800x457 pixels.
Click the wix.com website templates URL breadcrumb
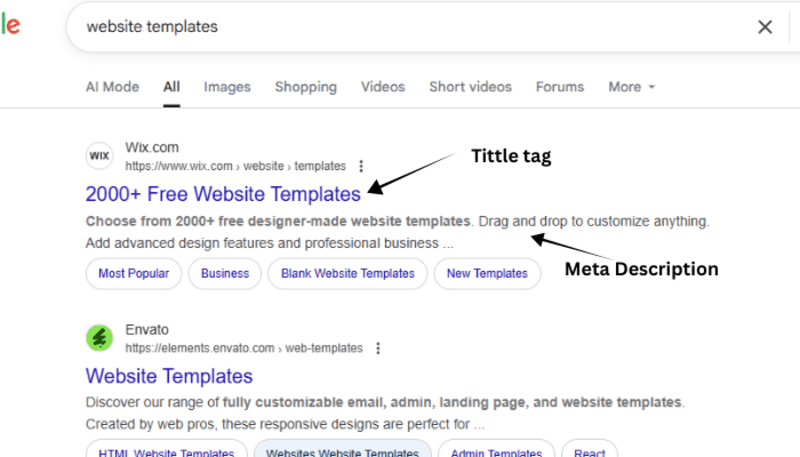coord(235,166)
